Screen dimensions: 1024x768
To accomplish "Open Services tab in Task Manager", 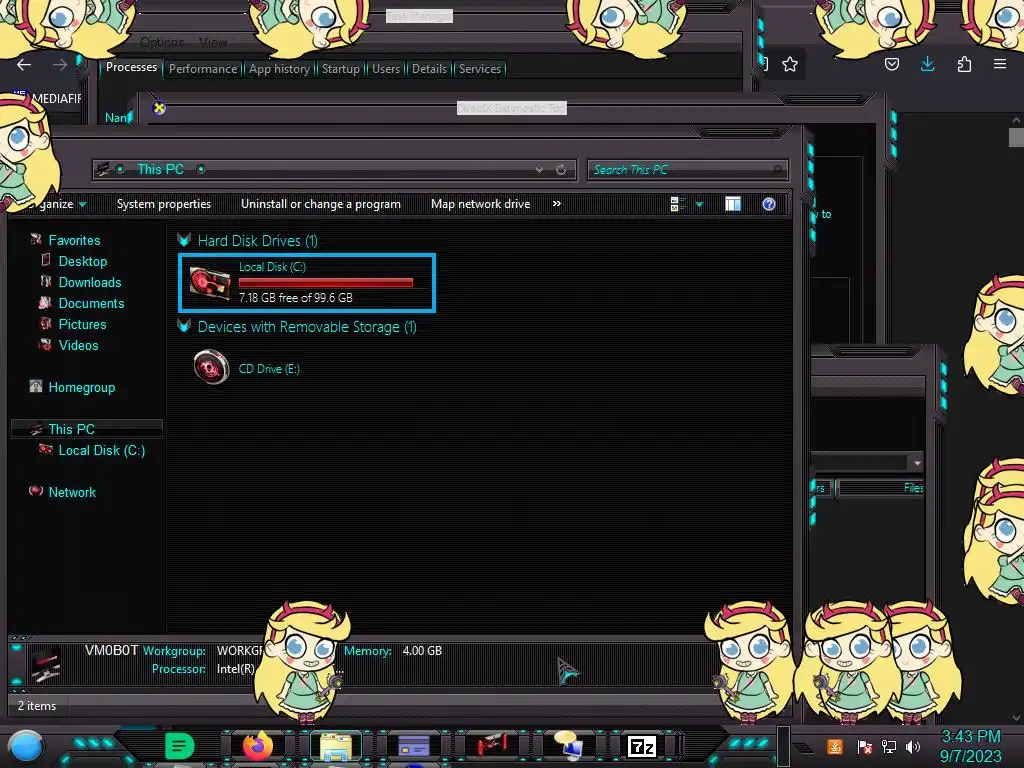I will pos(479,69).
